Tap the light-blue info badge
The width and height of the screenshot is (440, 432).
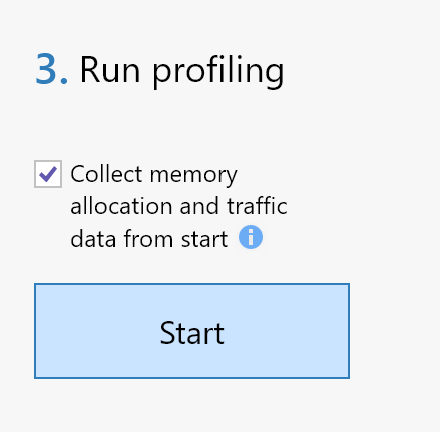coord(251,237)
